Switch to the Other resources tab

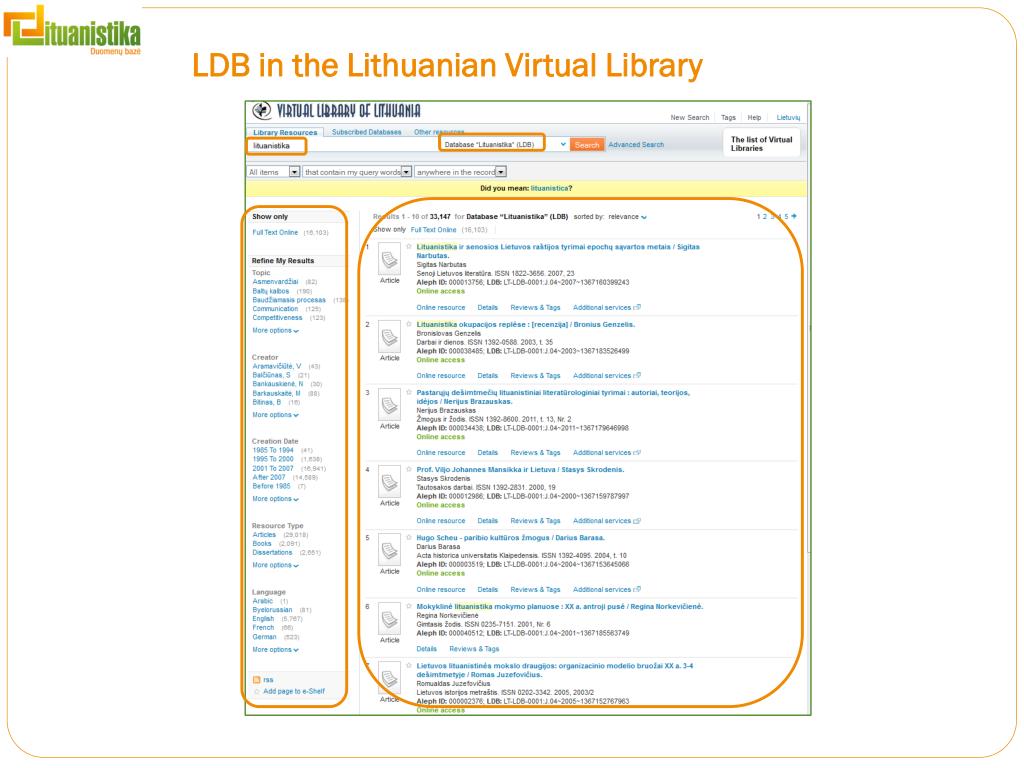(439, 133)
